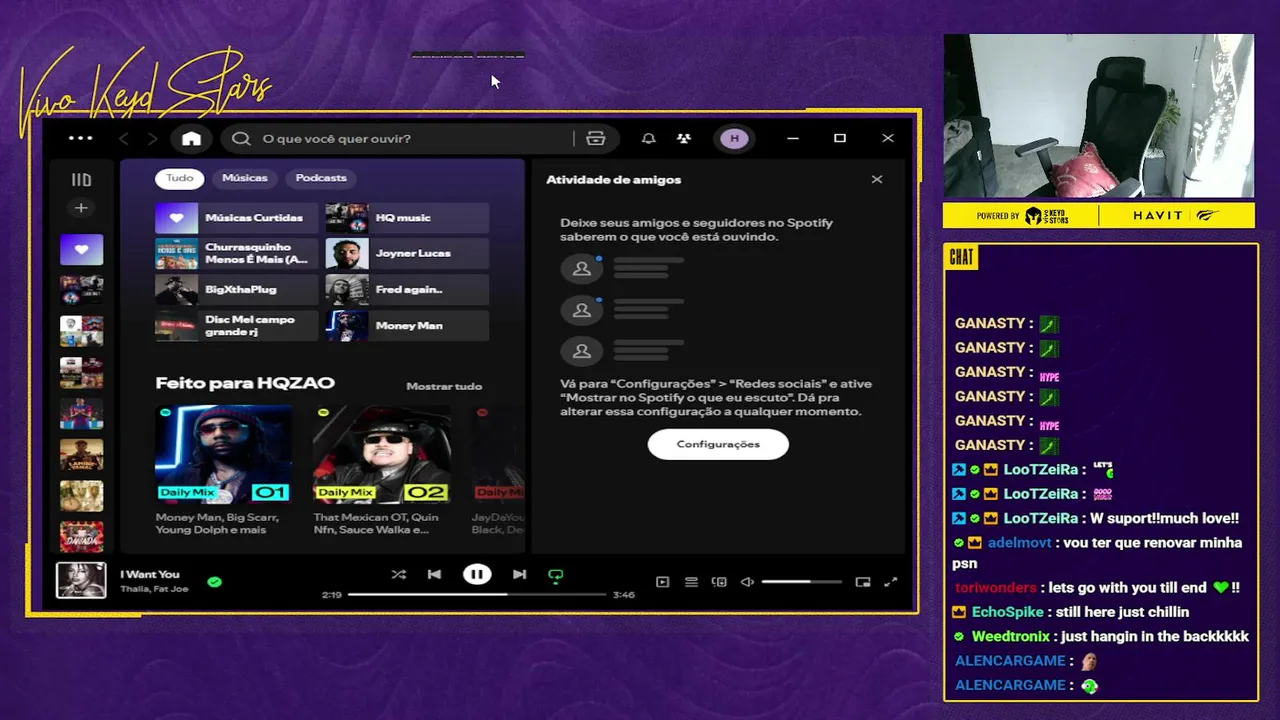Image resolution: width=1280 pixels, height=720 pixels.
Task: Click the adelmovt username in chat
Action: click(1019, 543)
